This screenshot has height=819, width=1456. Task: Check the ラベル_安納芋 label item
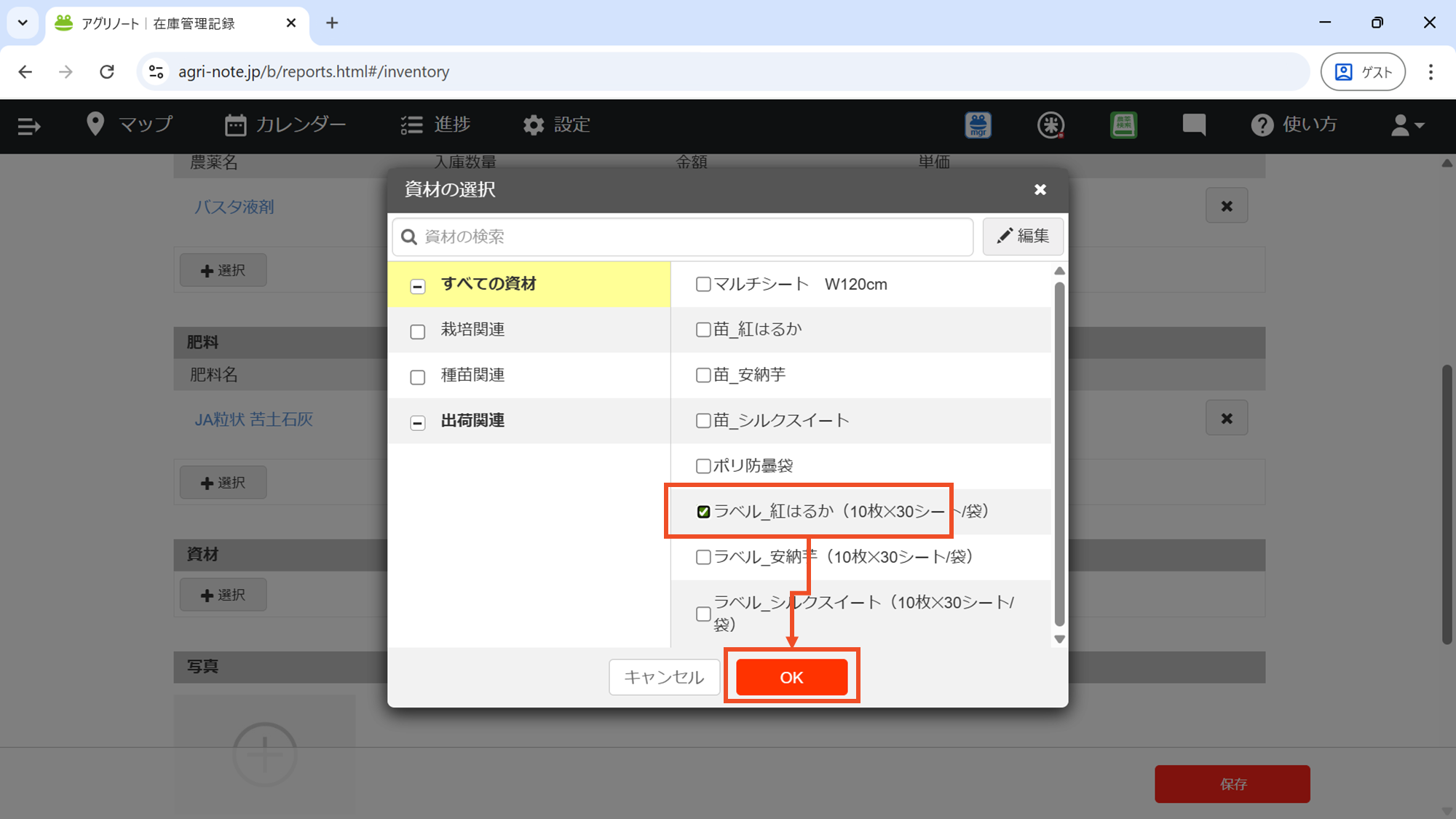pos(703,557)
